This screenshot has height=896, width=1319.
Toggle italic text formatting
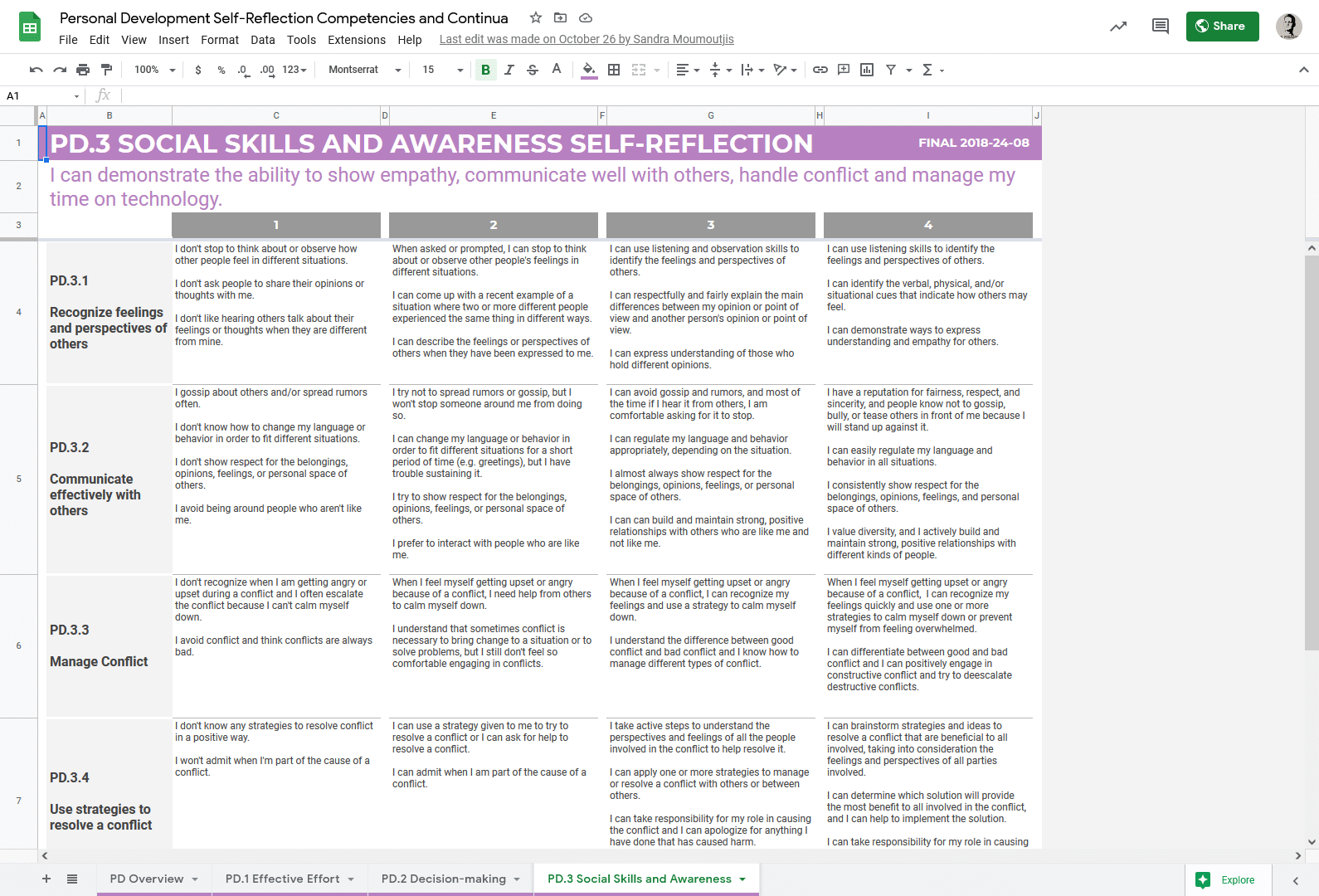509,70
